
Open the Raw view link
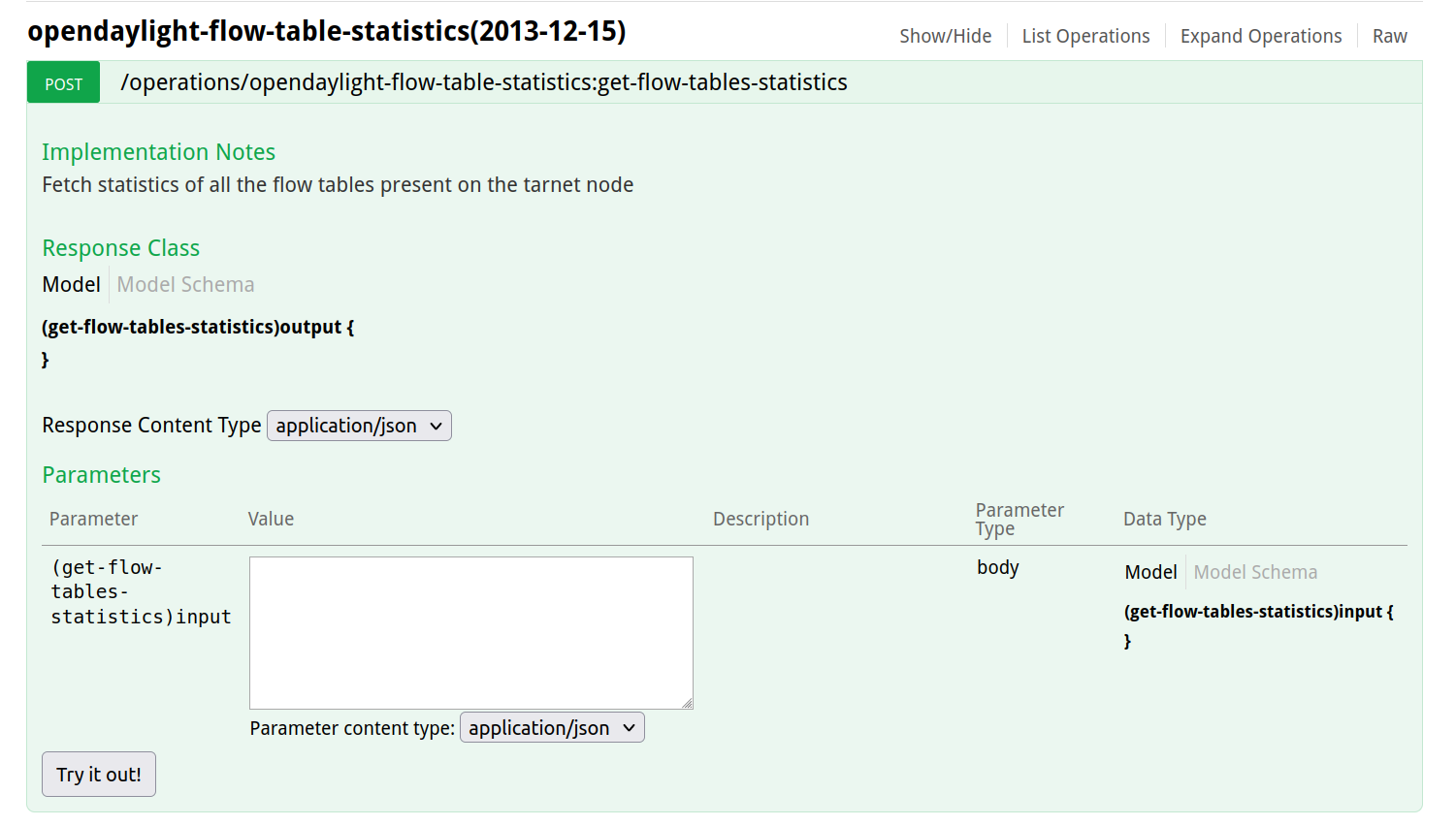1389,36
